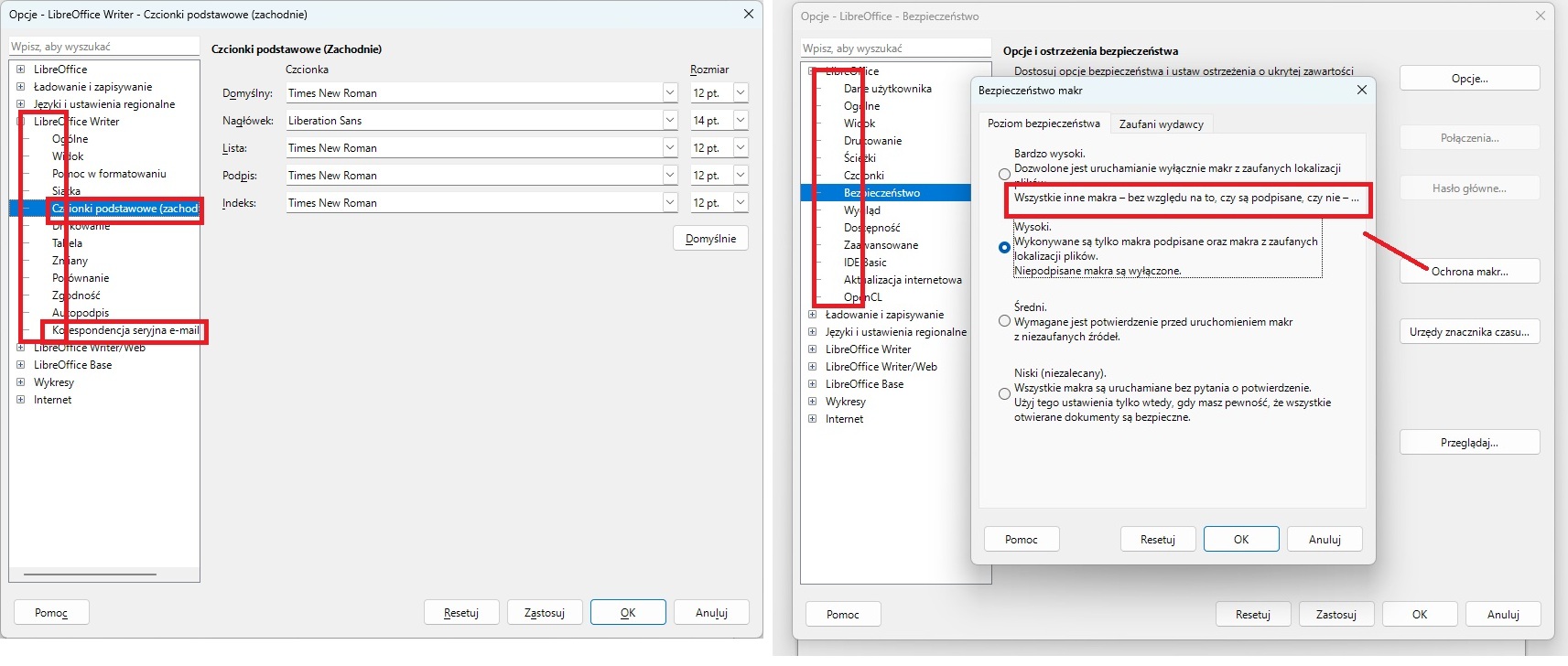
Task: Open the Podpis font dropdown
Action: coord(670,175)
